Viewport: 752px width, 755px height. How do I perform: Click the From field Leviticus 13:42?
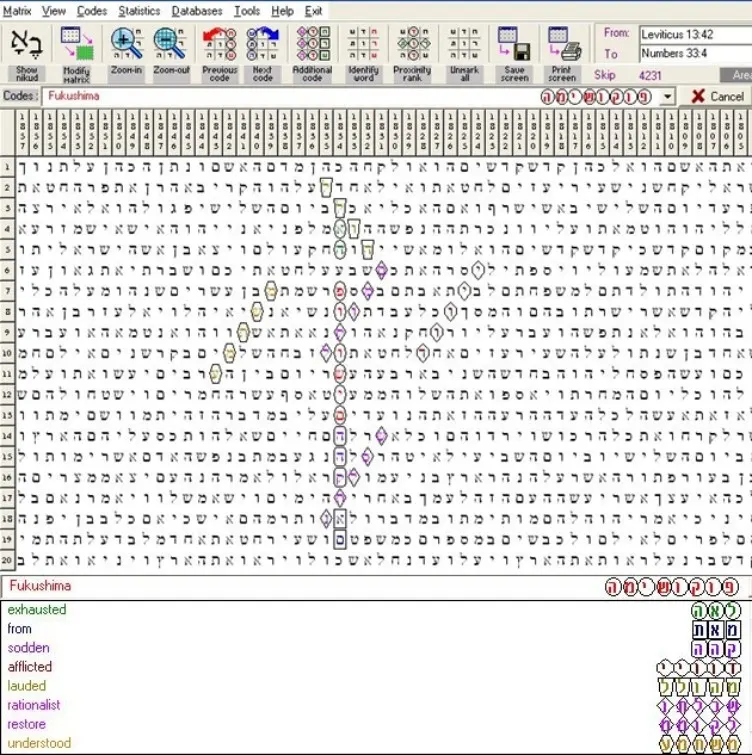coord(696,34)
